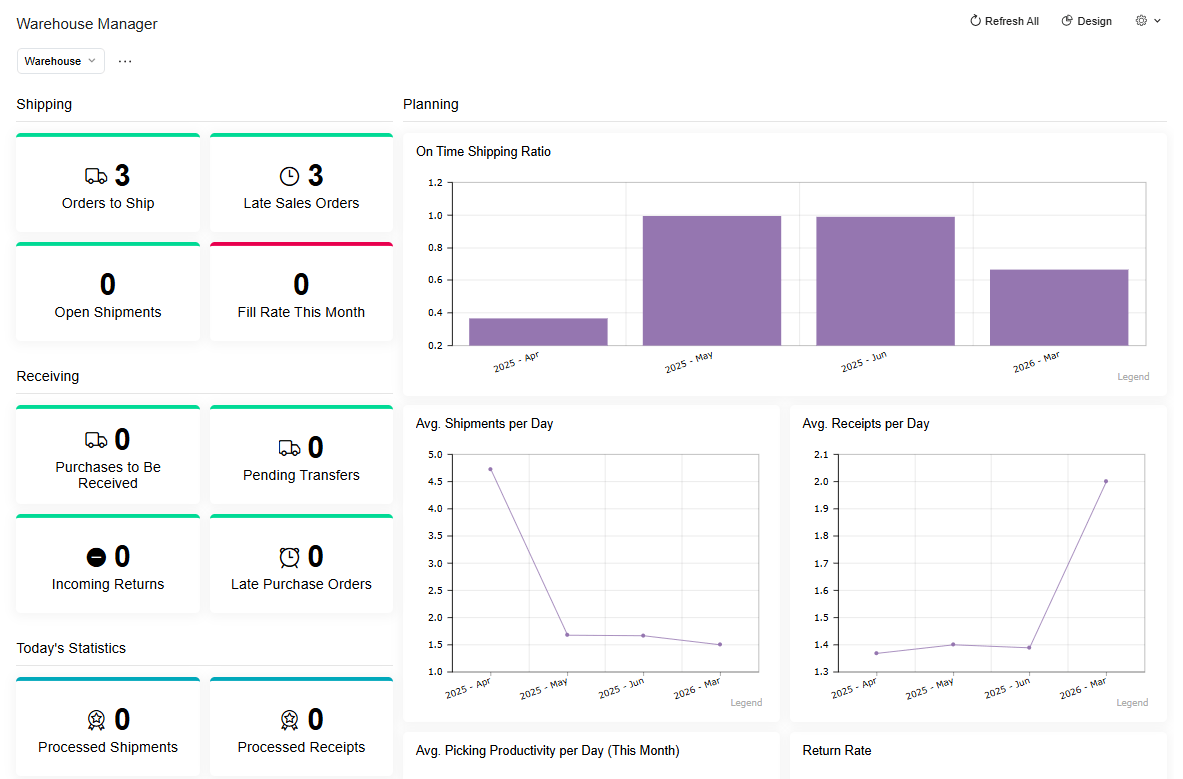Click the 0 value on Open Shipments
The width and height of the screenshot is (1183, 779).
[x=108, y=285]
